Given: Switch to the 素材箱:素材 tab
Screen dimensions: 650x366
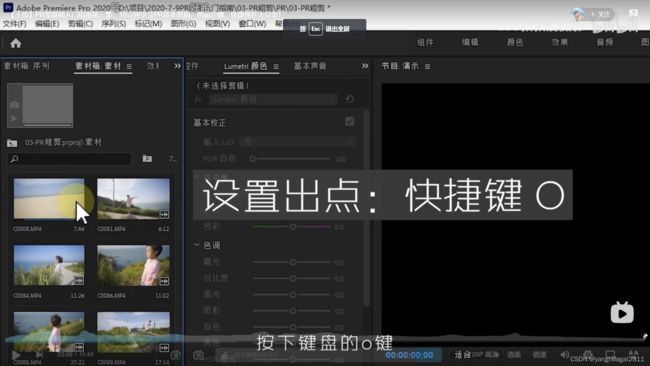Looking at the screenshot, I should click(x=98, y=66).
